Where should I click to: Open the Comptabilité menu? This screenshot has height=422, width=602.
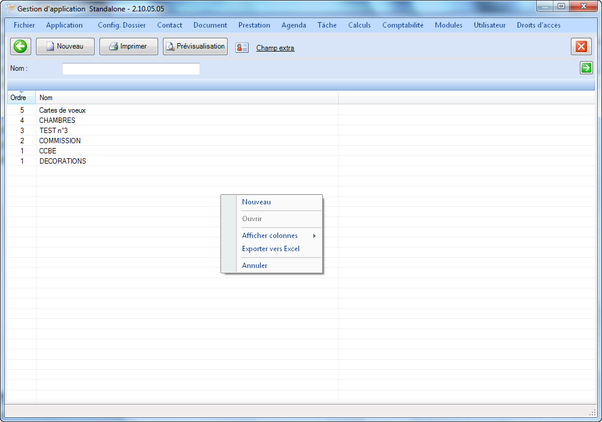tap(404, 25)
